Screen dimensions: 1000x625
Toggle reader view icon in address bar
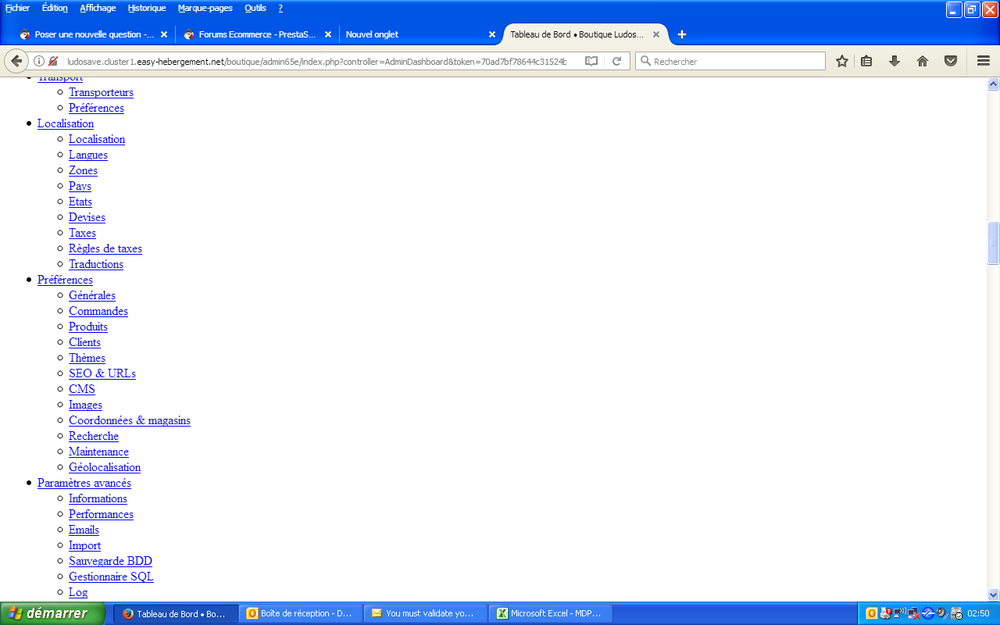point(591,61)
